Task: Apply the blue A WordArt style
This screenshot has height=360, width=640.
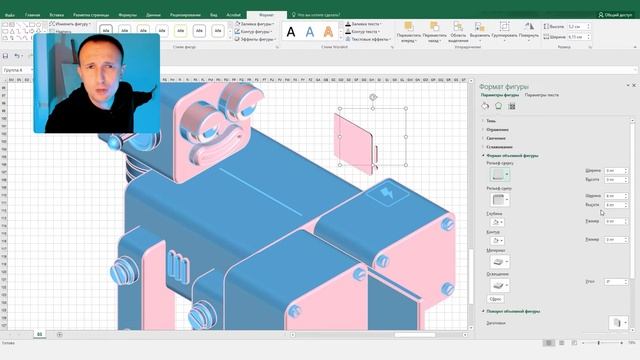Action: 310,31
